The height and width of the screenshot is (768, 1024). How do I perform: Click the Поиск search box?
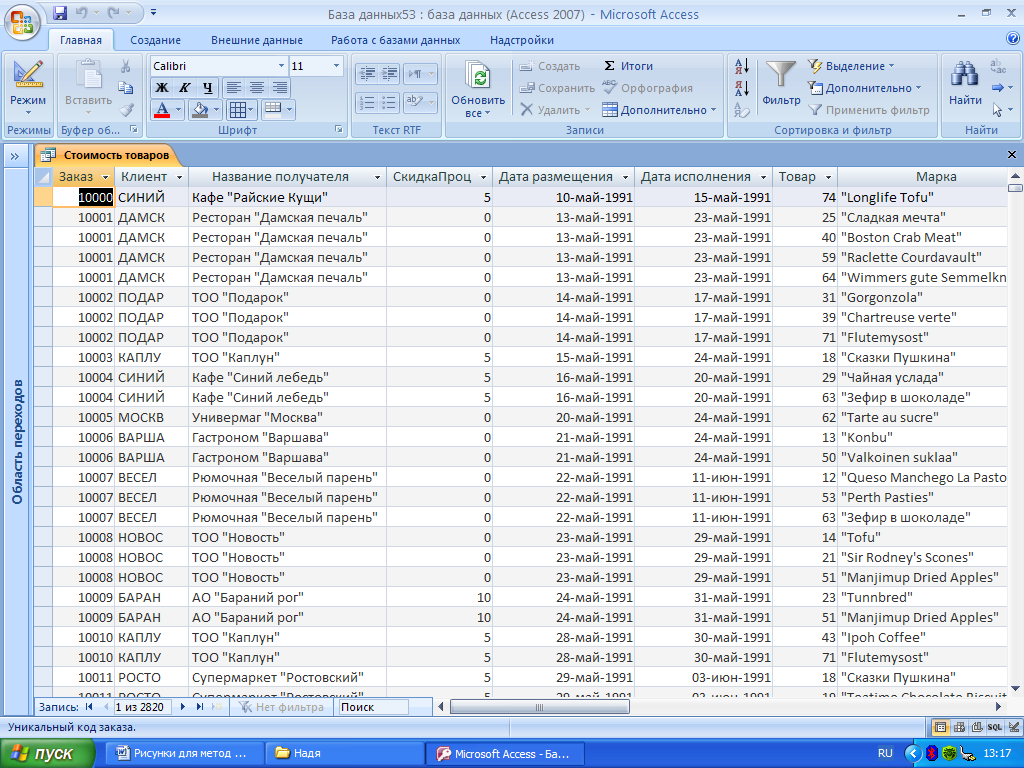373,707
